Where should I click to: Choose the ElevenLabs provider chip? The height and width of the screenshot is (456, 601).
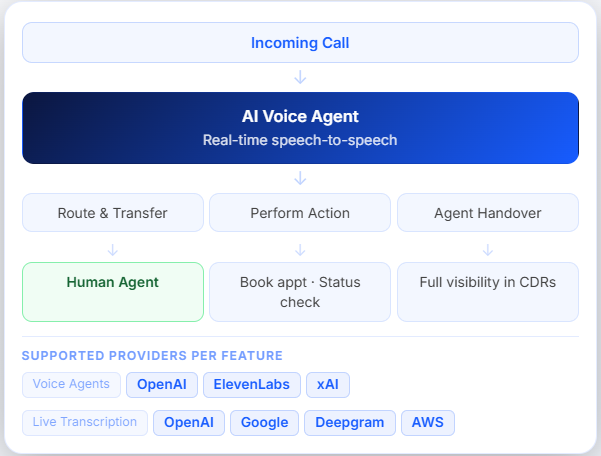click(252, 385)
